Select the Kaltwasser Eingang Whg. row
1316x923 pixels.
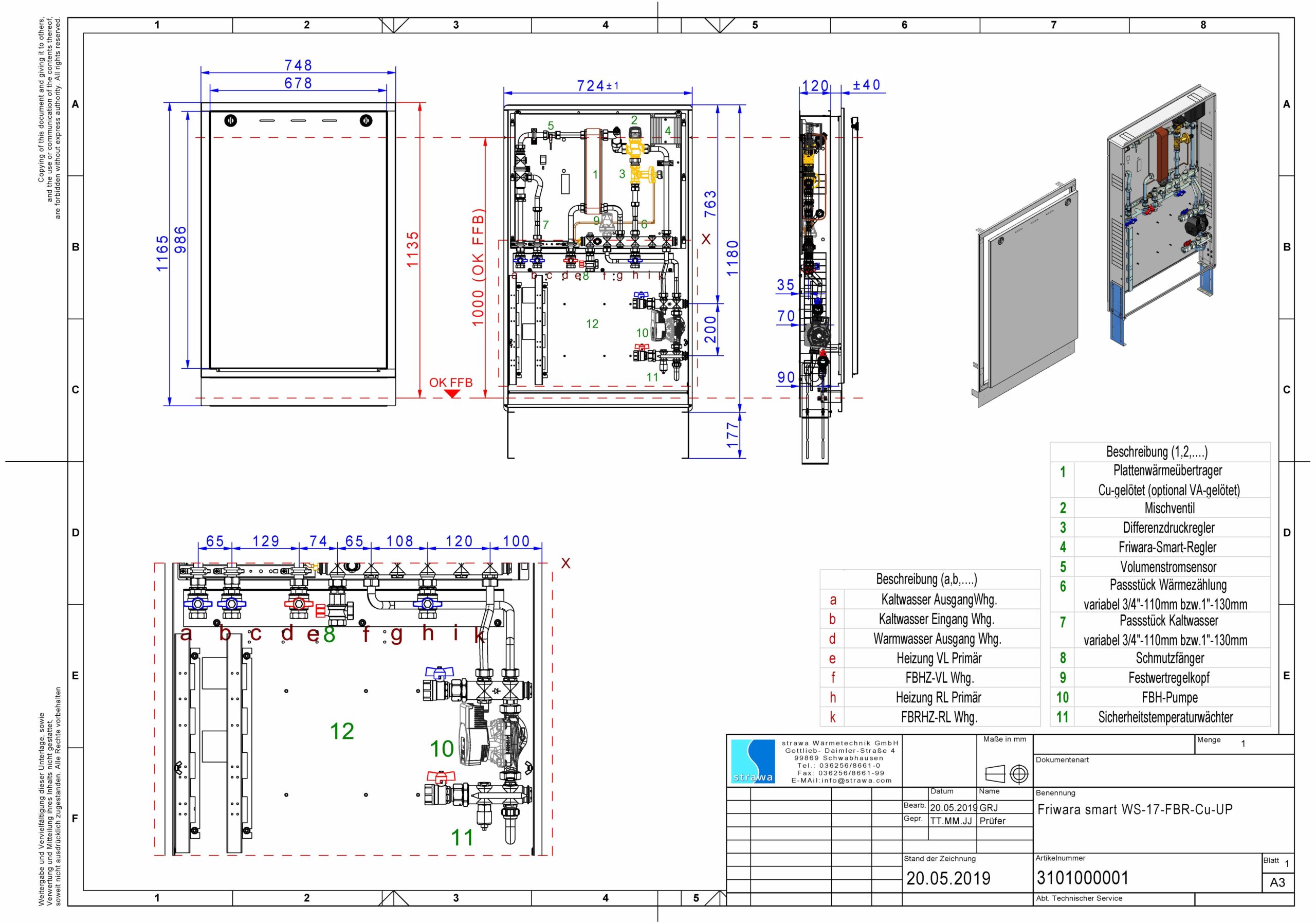(930, 619)
